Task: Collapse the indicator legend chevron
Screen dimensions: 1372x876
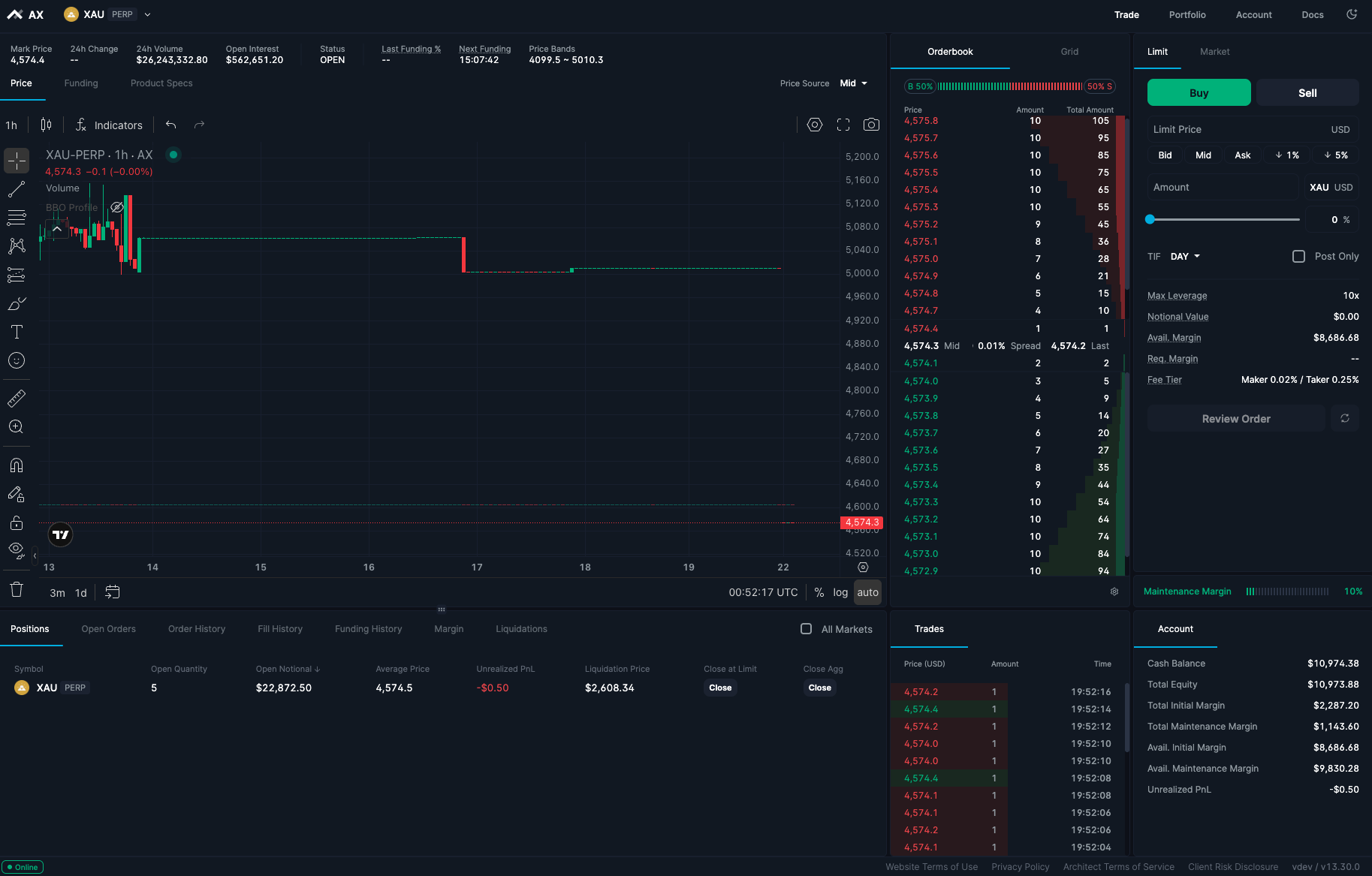Action: 56,228
